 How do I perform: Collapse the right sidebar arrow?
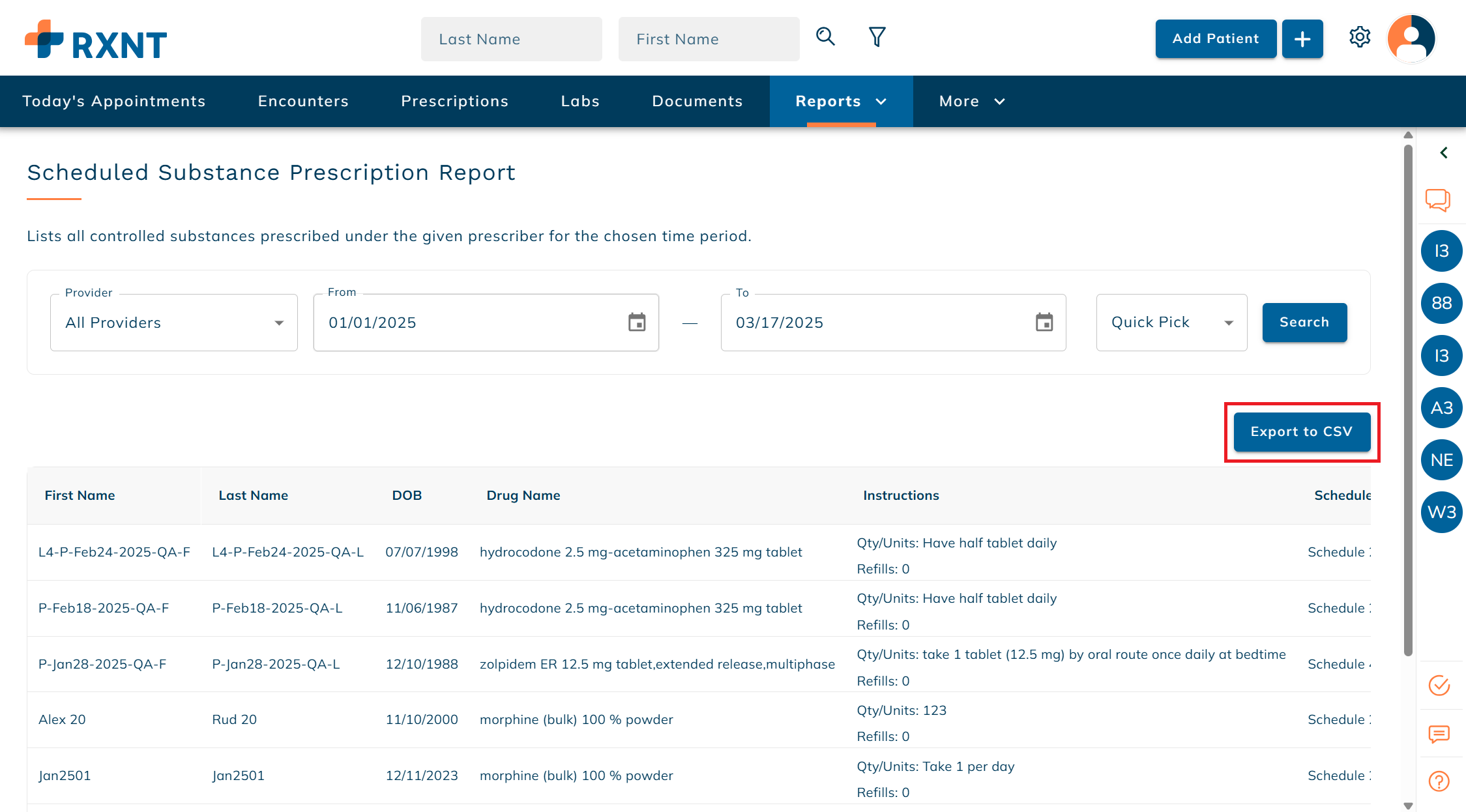1444,152
